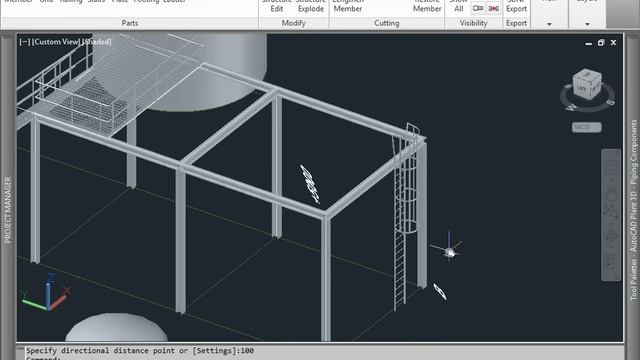Screen dimensions: 640x360
Task: Click the Structure Edit ribbon button
Action: point(276,5)
